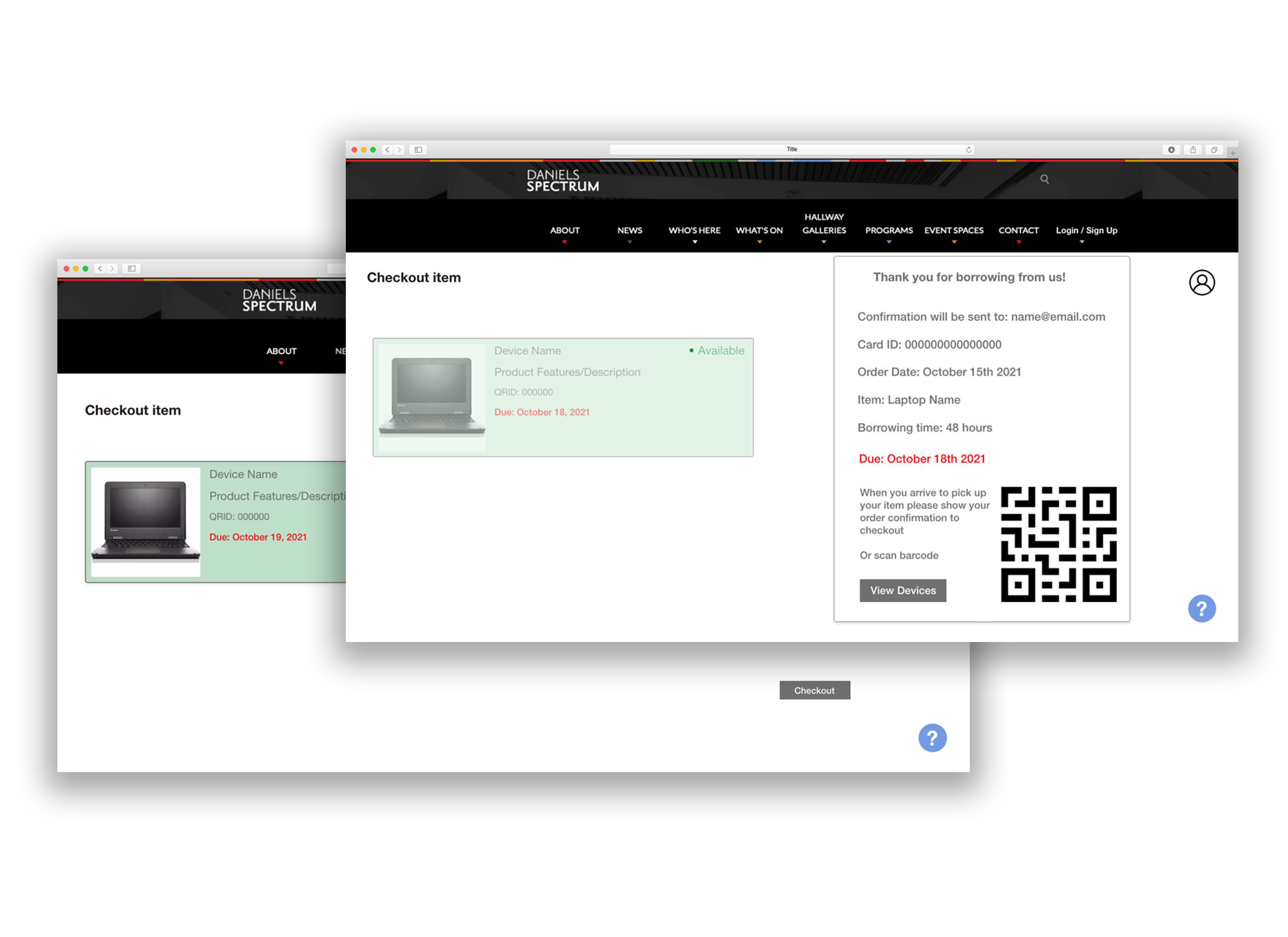
Task: Click the browser address bar titled Title
Action: (791, 149)
